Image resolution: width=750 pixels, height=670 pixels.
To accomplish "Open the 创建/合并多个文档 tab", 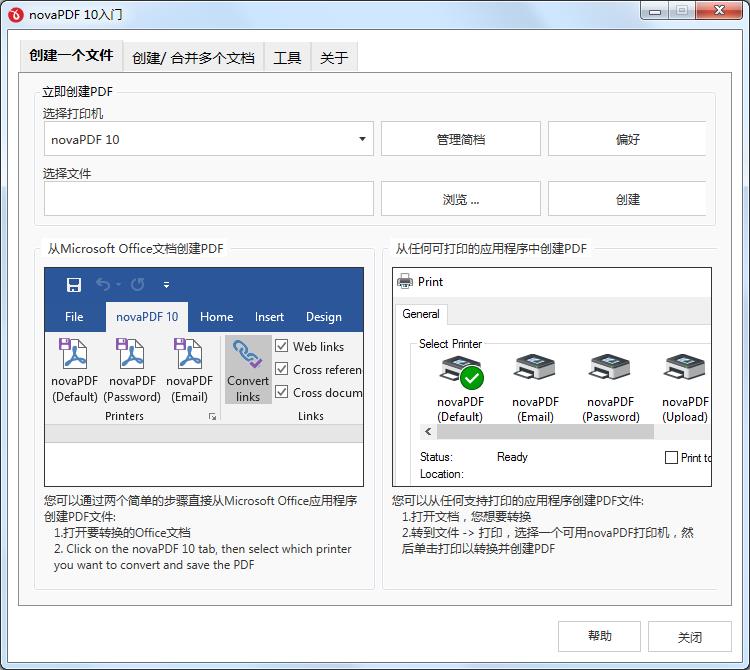I will 193,57.
